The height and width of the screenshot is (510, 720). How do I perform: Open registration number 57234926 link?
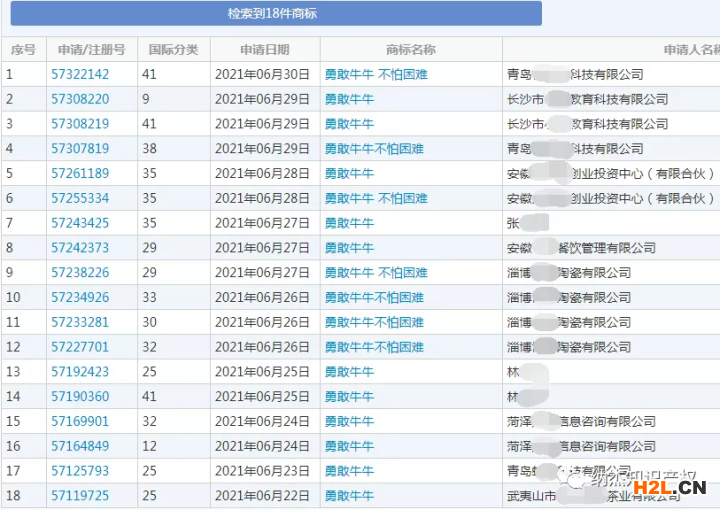(x=80, y=297)
